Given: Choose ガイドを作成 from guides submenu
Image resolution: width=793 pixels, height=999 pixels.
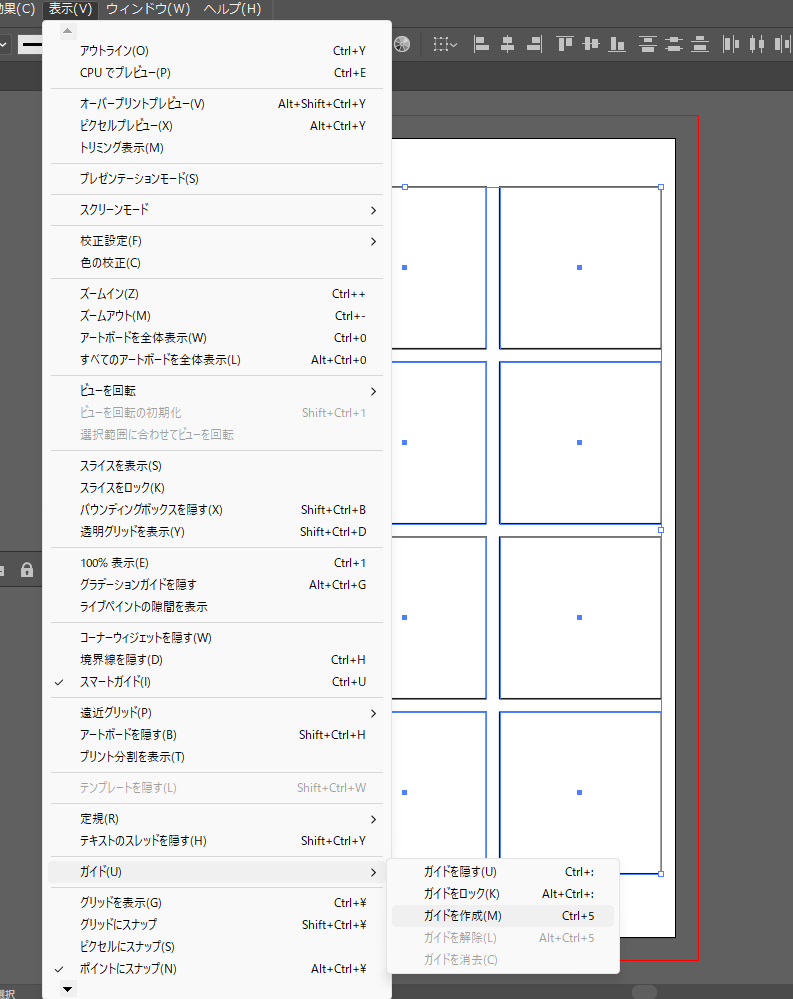Looking at the screenshot, I should pyautogui.click(x=462, y=915).
